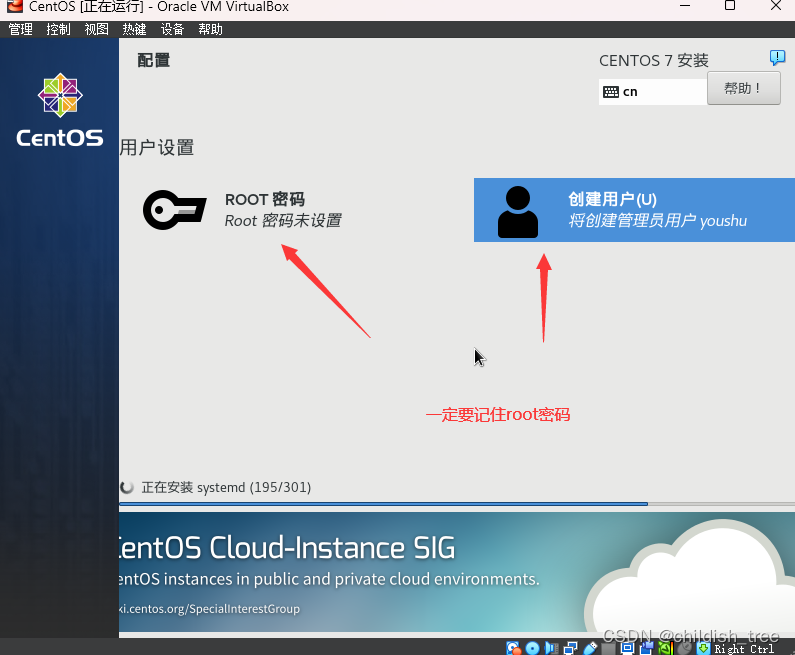Open the 管理 menu
Viewport: 795px width, 655px height.
coord(21,29)
